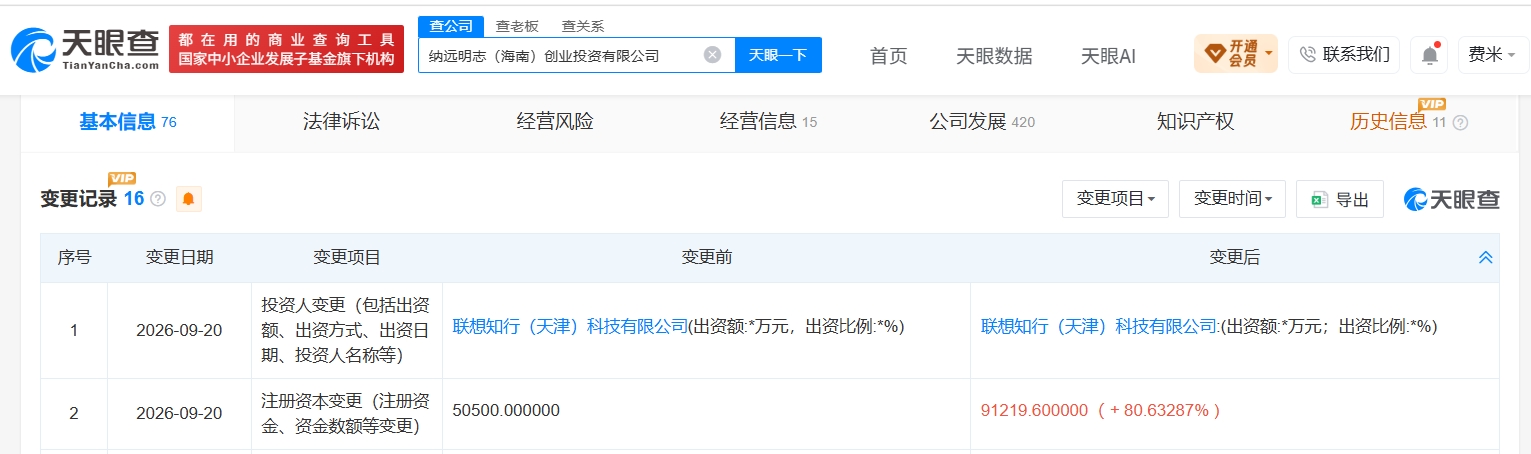
Task: Click the phone icon beside 联系我们
Action: [1308, 54]
